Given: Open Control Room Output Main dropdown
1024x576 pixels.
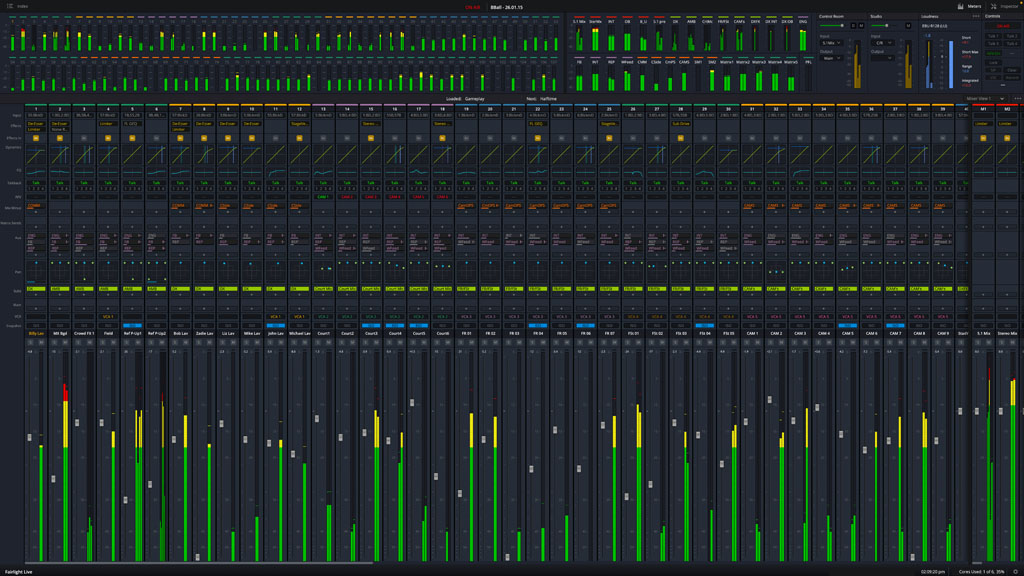Looking at the screenshot, I should [831, 58].
